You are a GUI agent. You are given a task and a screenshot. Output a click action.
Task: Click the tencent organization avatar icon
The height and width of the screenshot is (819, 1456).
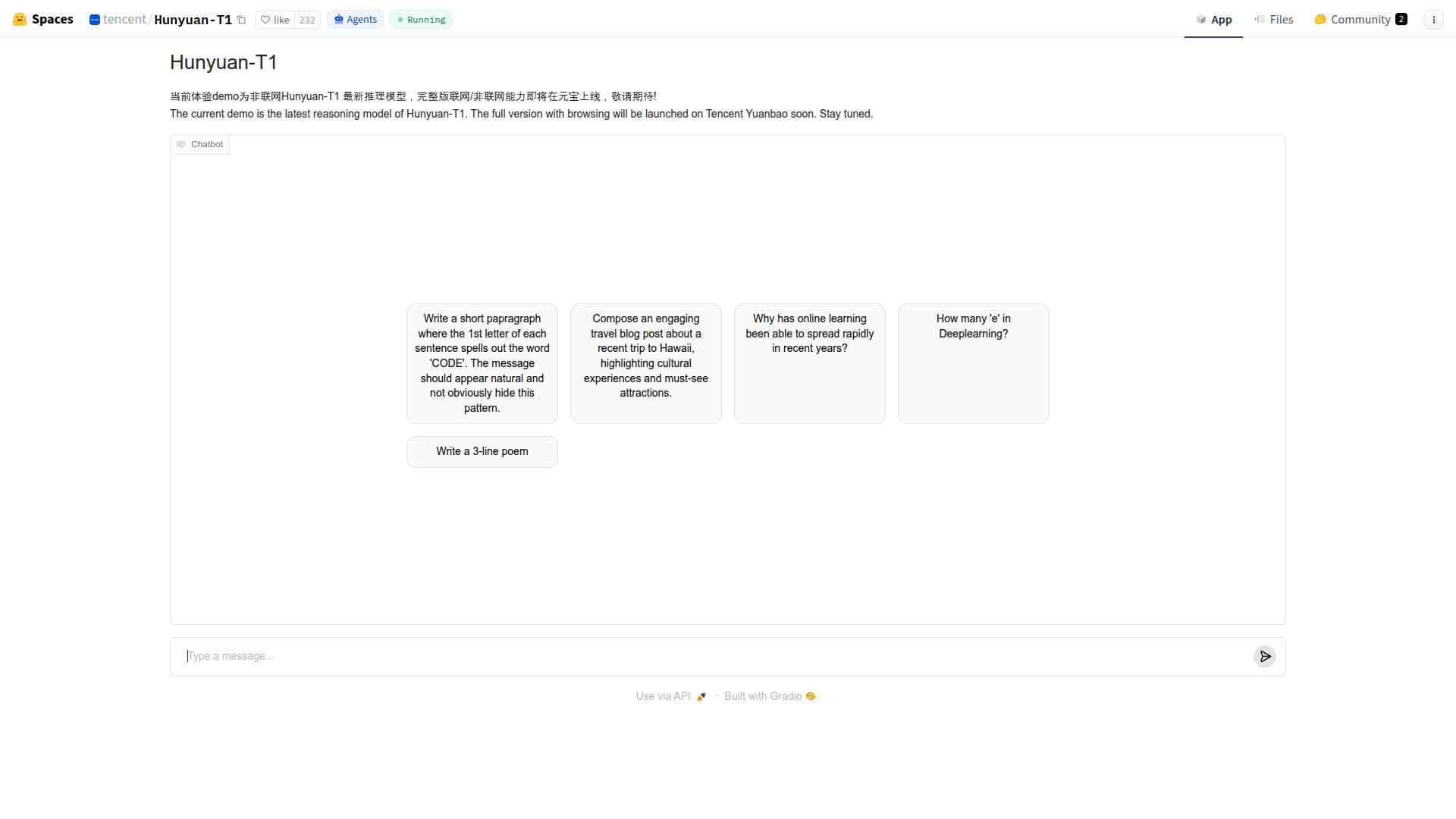click(95, 20)
